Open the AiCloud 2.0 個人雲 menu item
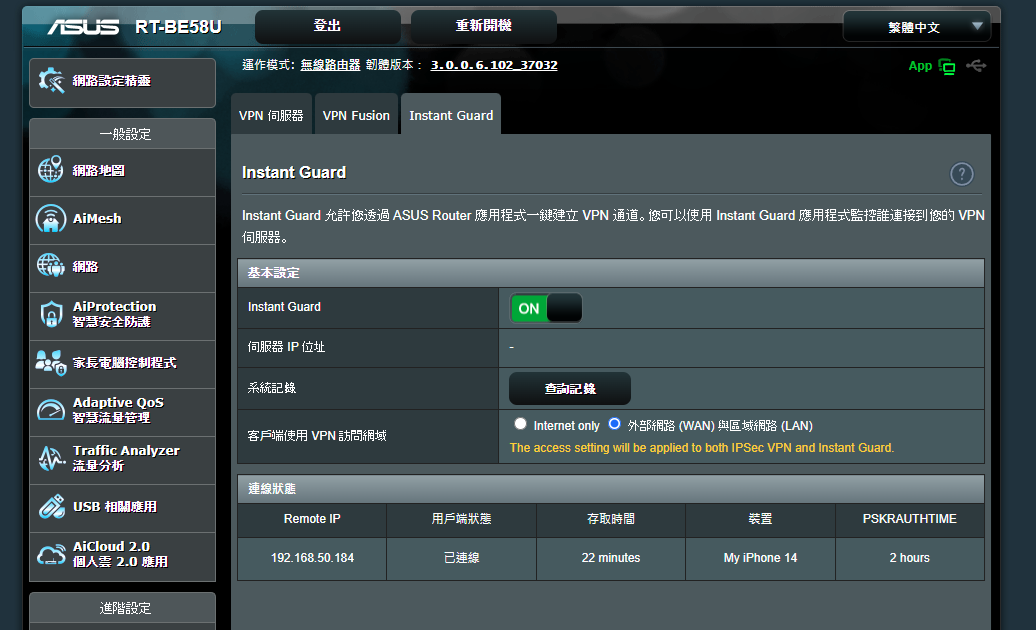1036x630 pixels. (123, 556)
